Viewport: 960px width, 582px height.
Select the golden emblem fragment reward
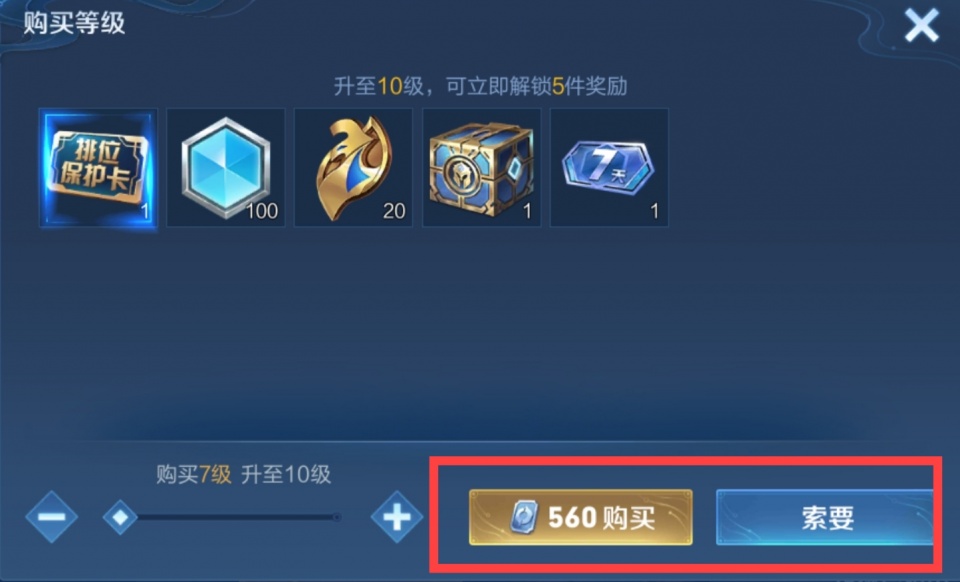coord(353,168)
